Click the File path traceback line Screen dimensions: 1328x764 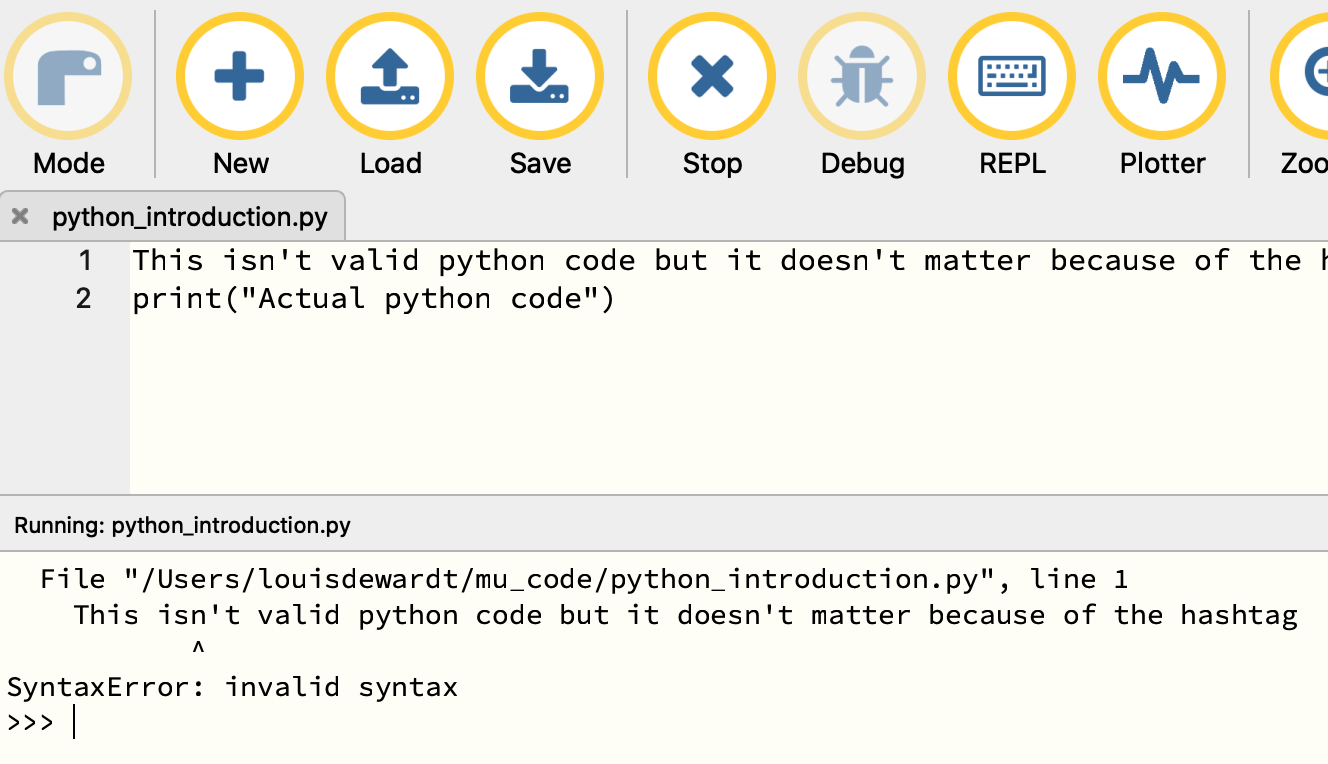click(584, 580)
